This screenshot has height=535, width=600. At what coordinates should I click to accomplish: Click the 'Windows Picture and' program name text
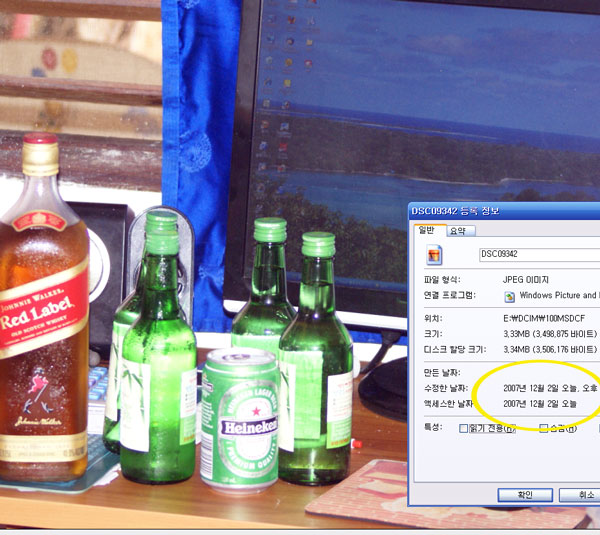558,295
